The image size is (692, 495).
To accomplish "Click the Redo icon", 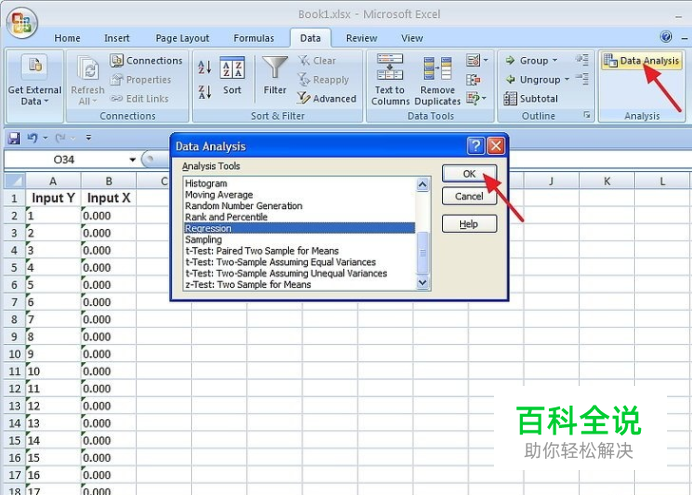I will coord(60,138).
